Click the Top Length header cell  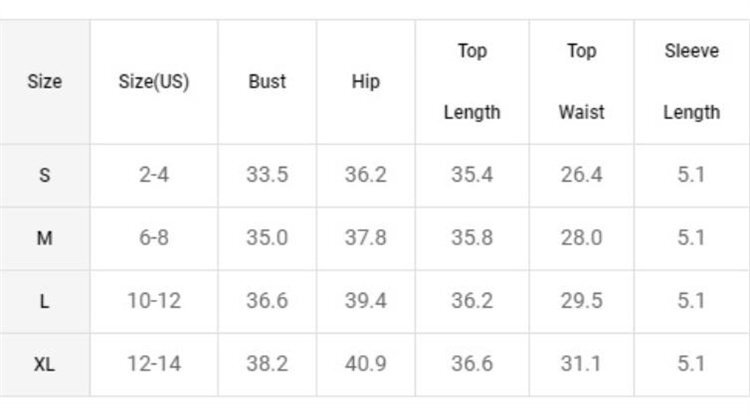pyautogui.click(x=472, y=82)
